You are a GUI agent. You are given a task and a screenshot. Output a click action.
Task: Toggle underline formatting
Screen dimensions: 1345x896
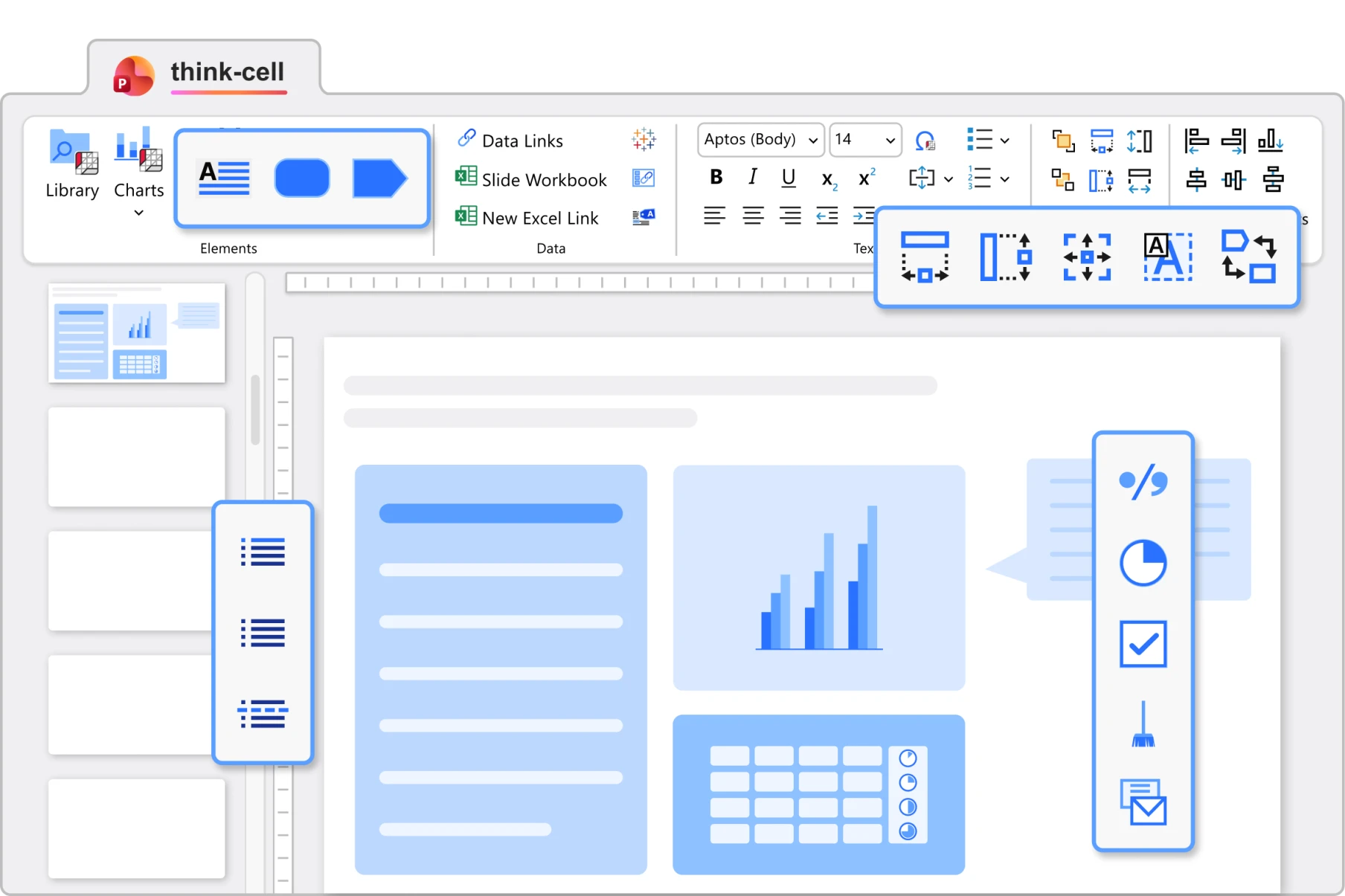(789, 178)
